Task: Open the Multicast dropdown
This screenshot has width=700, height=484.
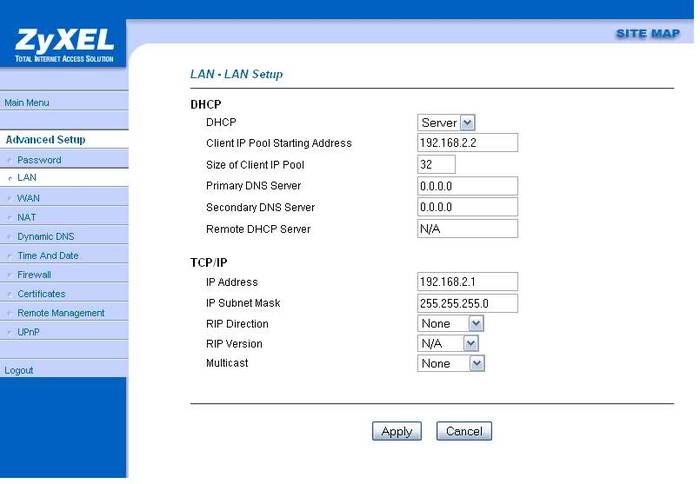Action: 450,364
